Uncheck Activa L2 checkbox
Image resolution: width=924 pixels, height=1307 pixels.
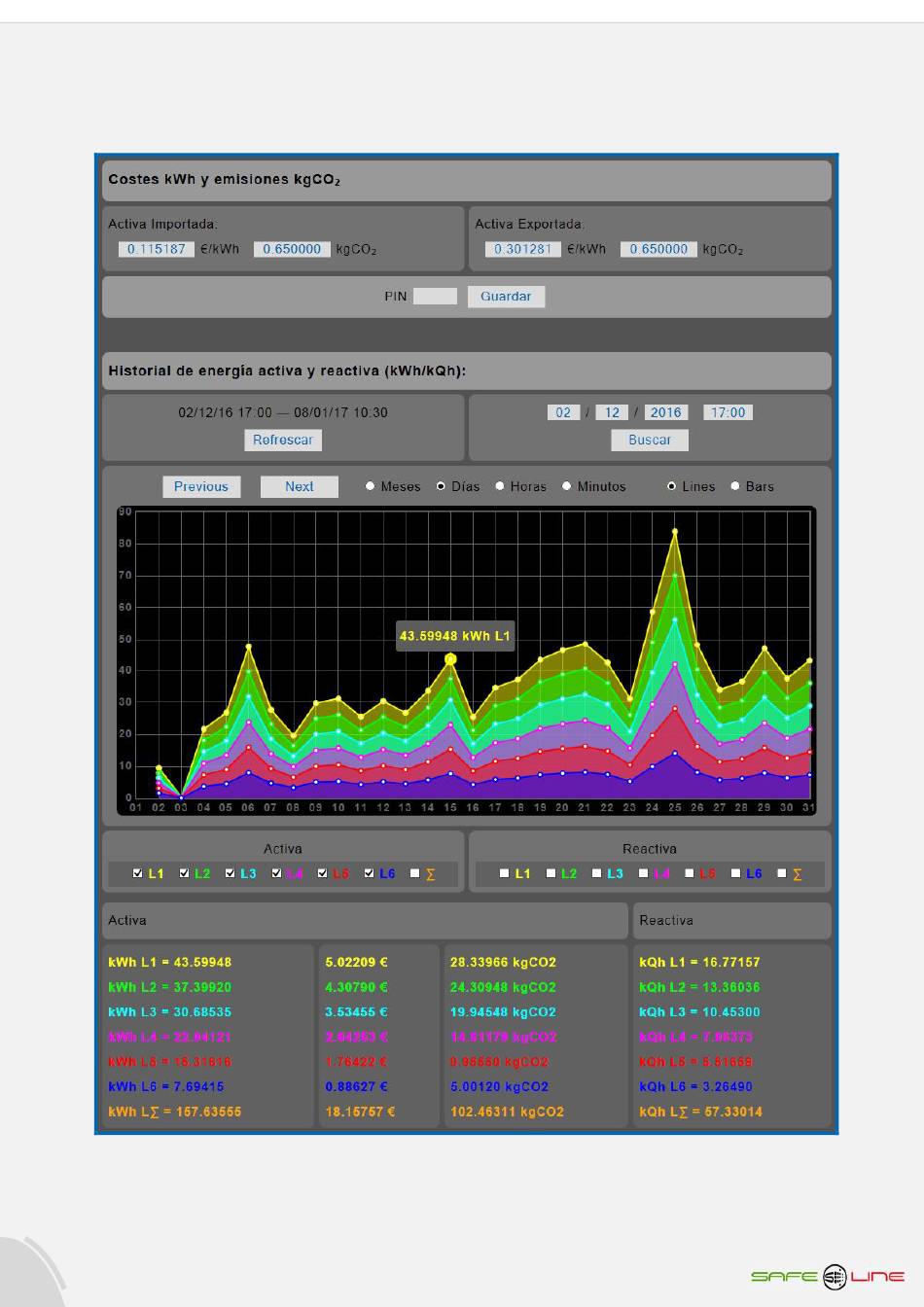coord(185,873)
